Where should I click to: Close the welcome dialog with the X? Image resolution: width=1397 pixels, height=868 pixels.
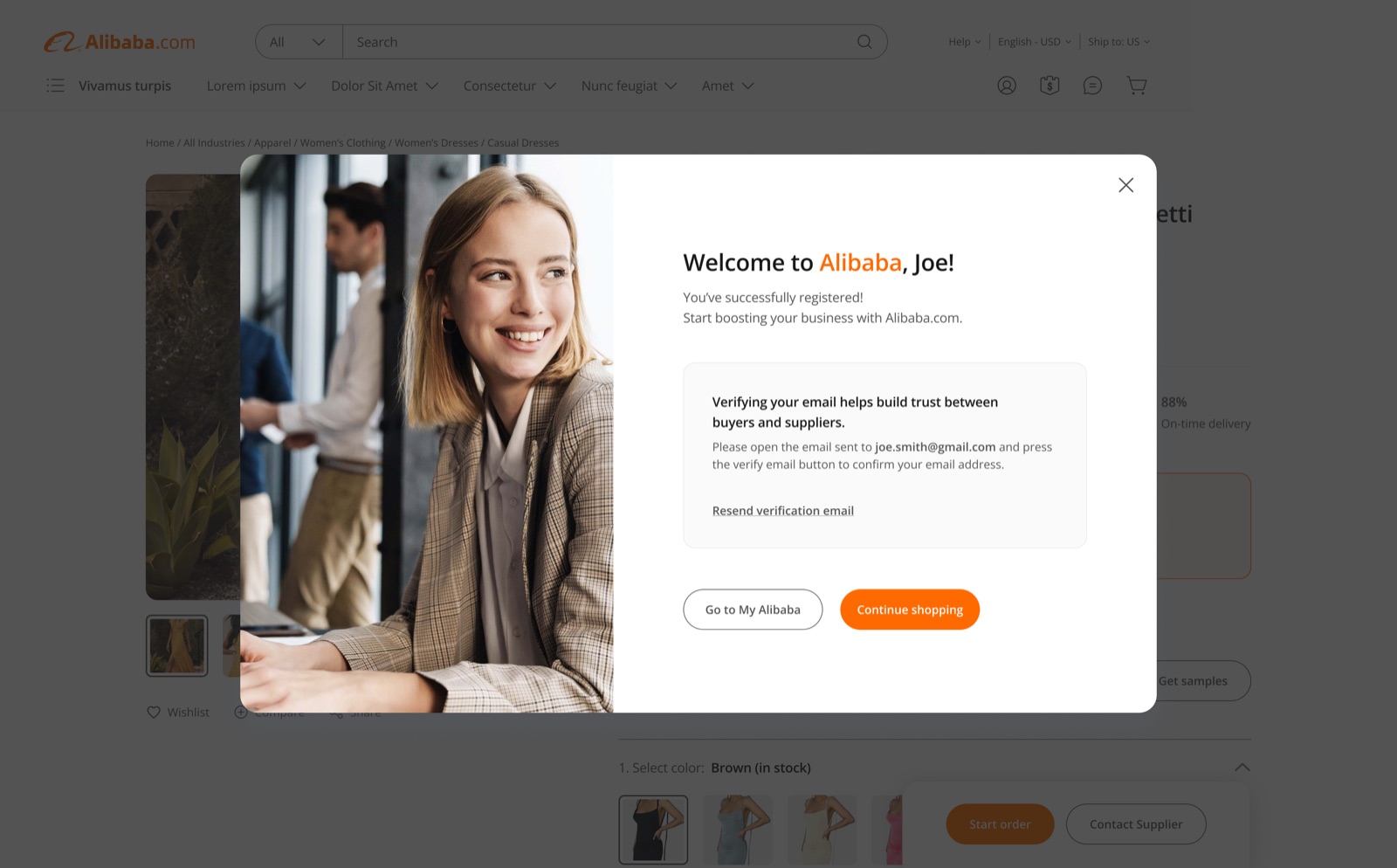1126,185
